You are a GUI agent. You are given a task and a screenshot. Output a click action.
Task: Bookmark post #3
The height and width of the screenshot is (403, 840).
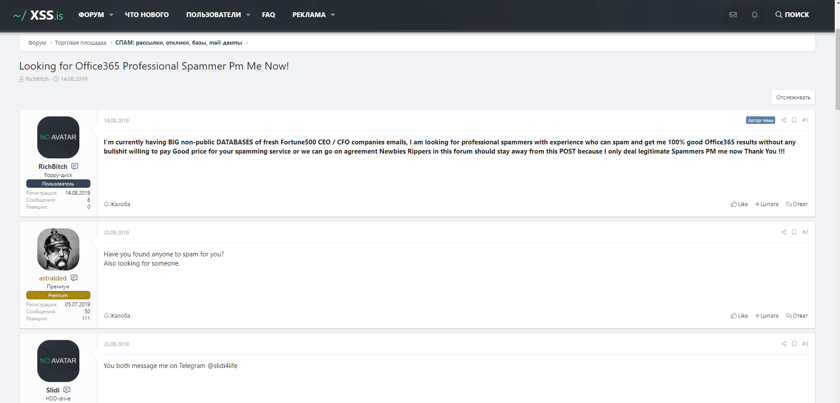(794, 344)
